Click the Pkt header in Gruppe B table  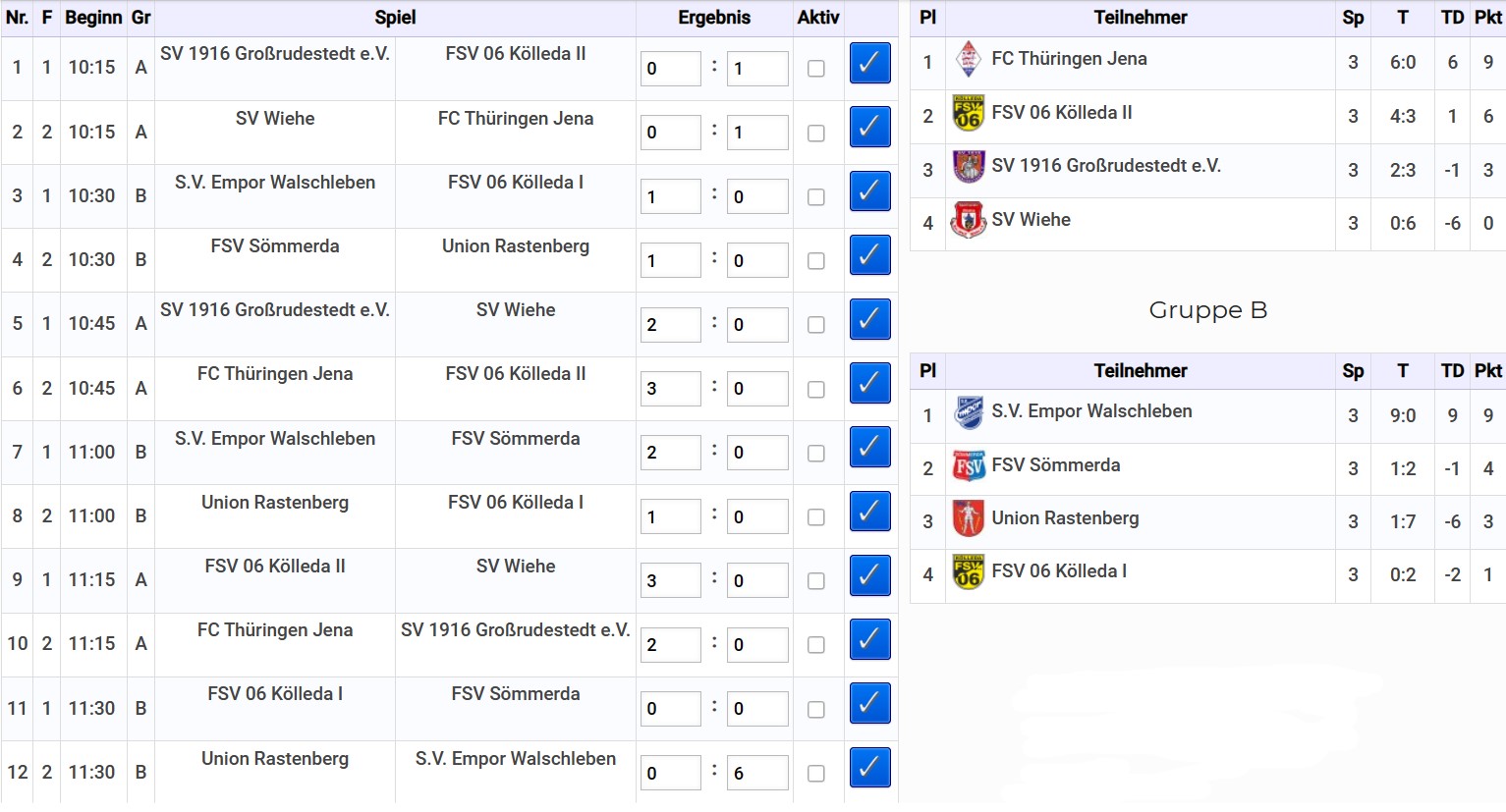pyautogui.click(x=1487, y=371)
